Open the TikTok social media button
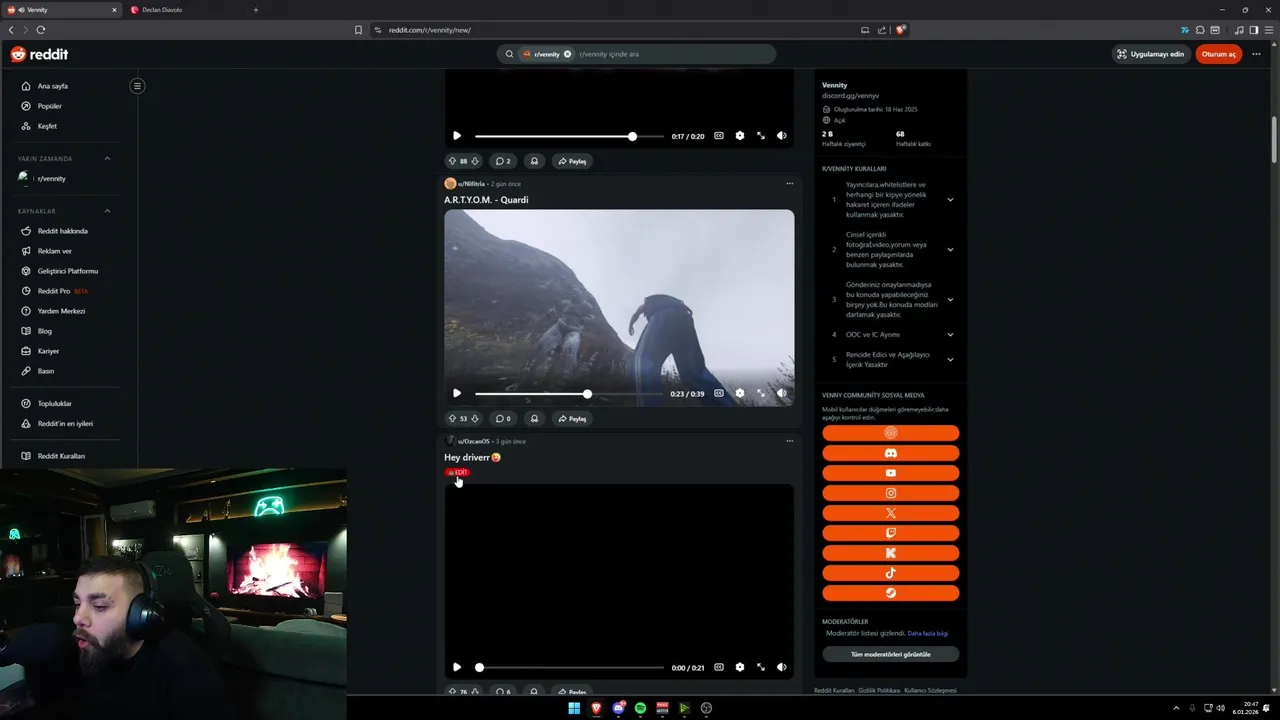The image size is (1280, 720). (890, 573)
